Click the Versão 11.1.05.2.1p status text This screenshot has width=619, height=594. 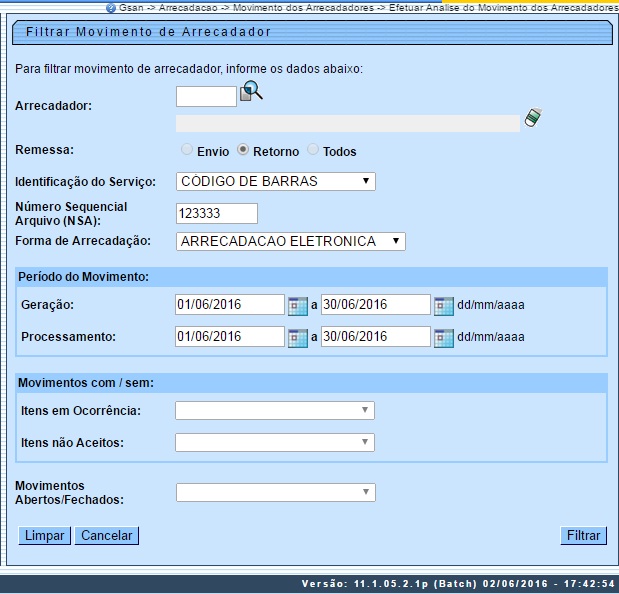458,584
